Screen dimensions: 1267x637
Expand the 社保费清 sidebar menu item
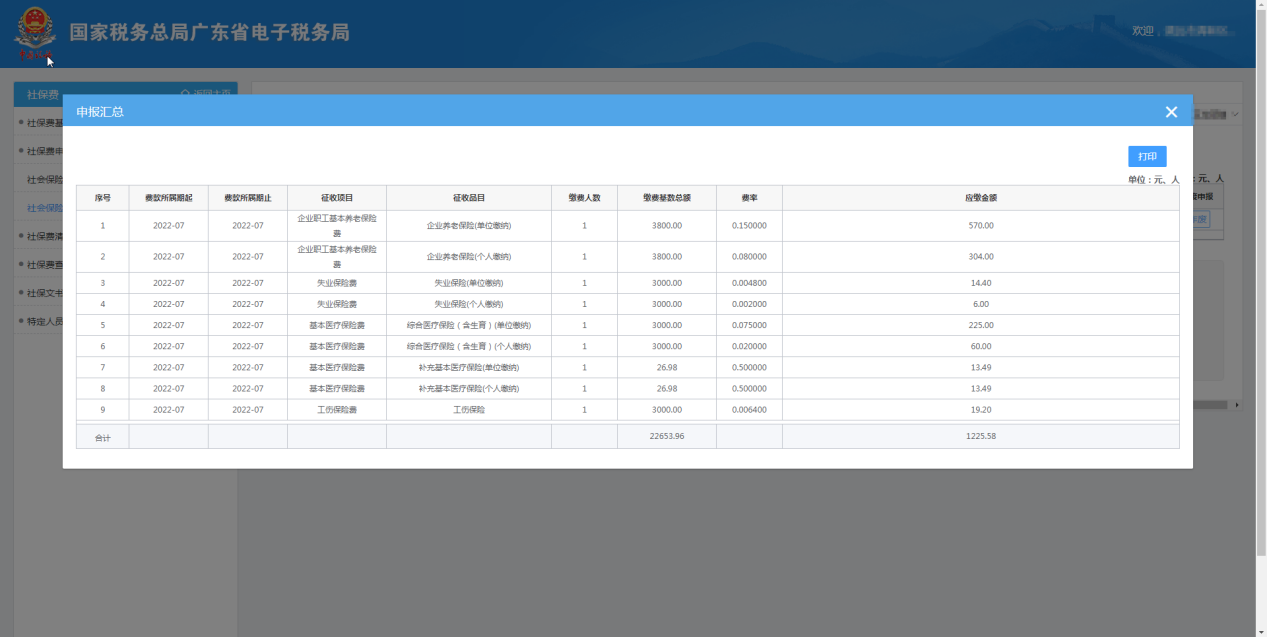click(40, 236)
